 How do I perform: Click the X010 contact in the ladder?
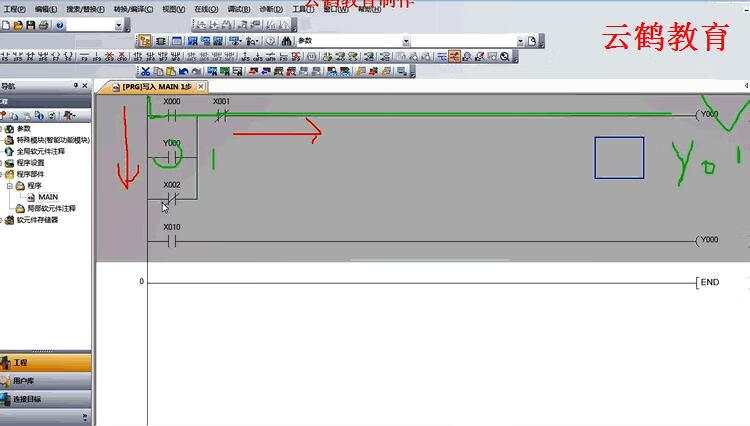pos(172,241)
